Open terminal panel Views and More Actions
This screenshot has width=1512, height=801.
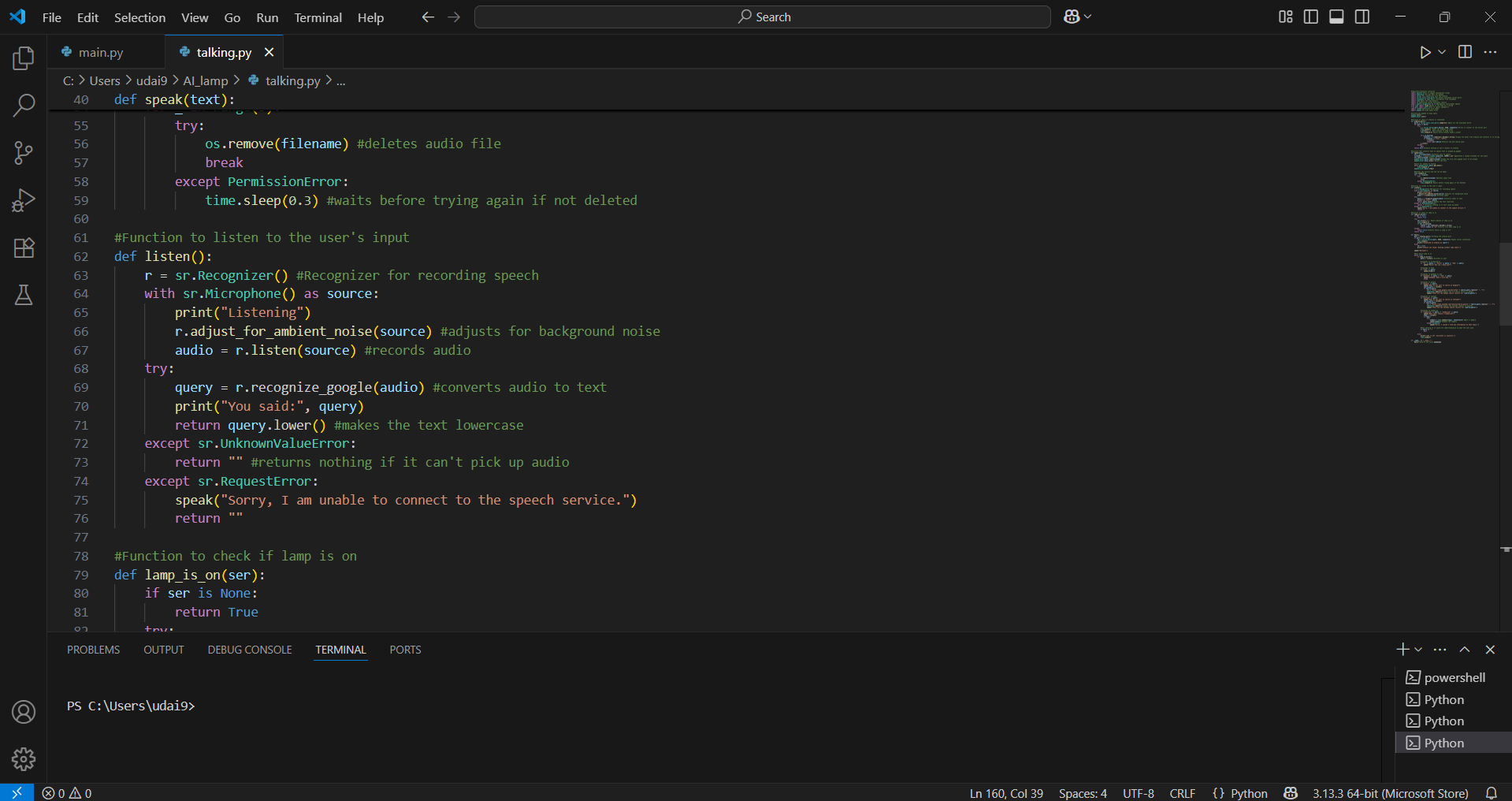(x=1440, y=649)
